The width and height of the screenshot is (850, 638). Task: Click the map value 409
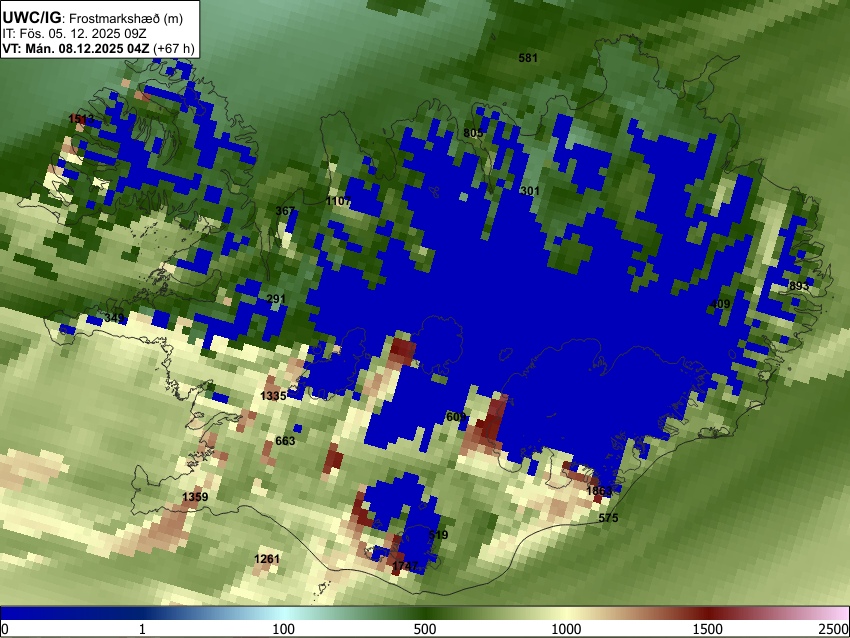(720, 304)
